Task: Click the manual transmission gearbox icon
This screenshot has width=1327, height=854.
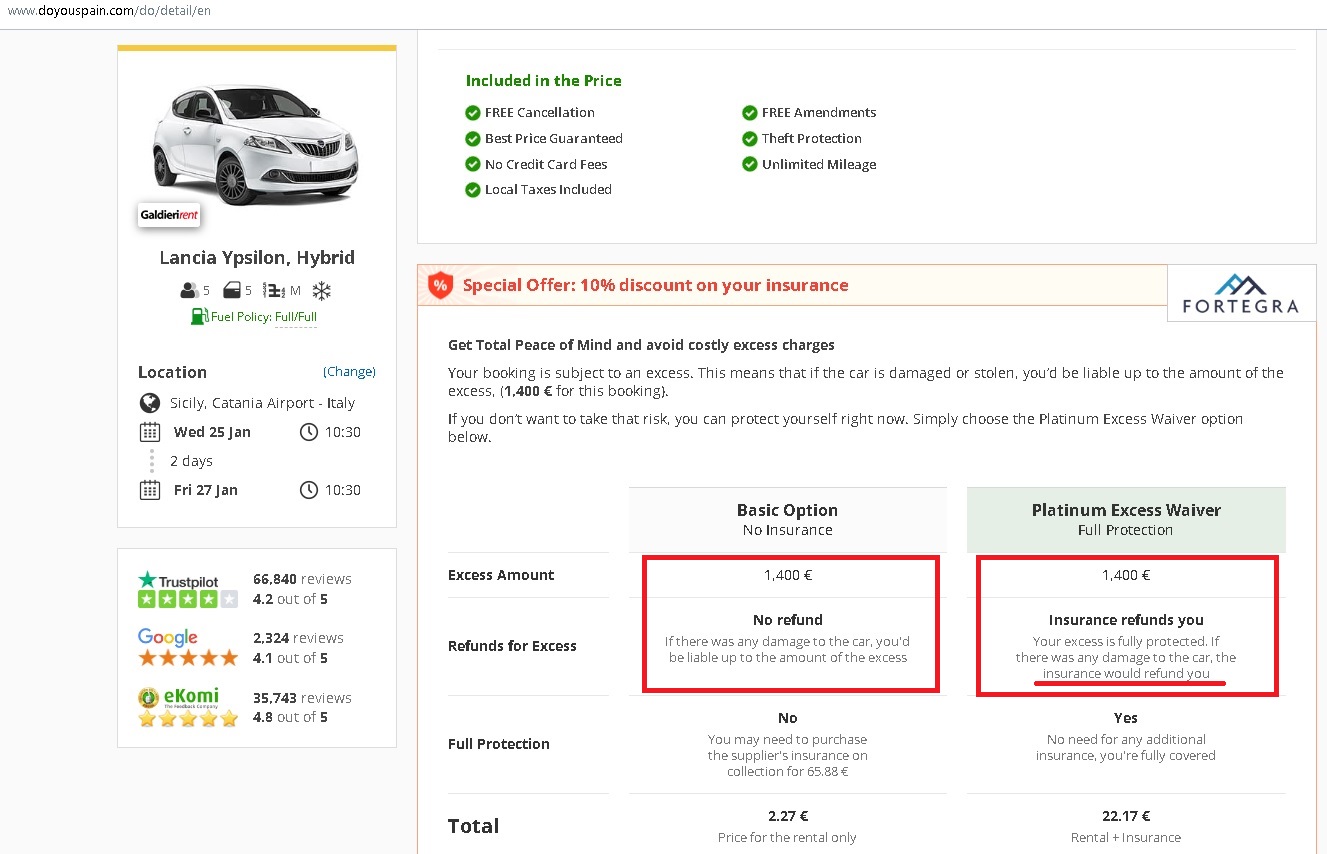Action: point(274,291)
